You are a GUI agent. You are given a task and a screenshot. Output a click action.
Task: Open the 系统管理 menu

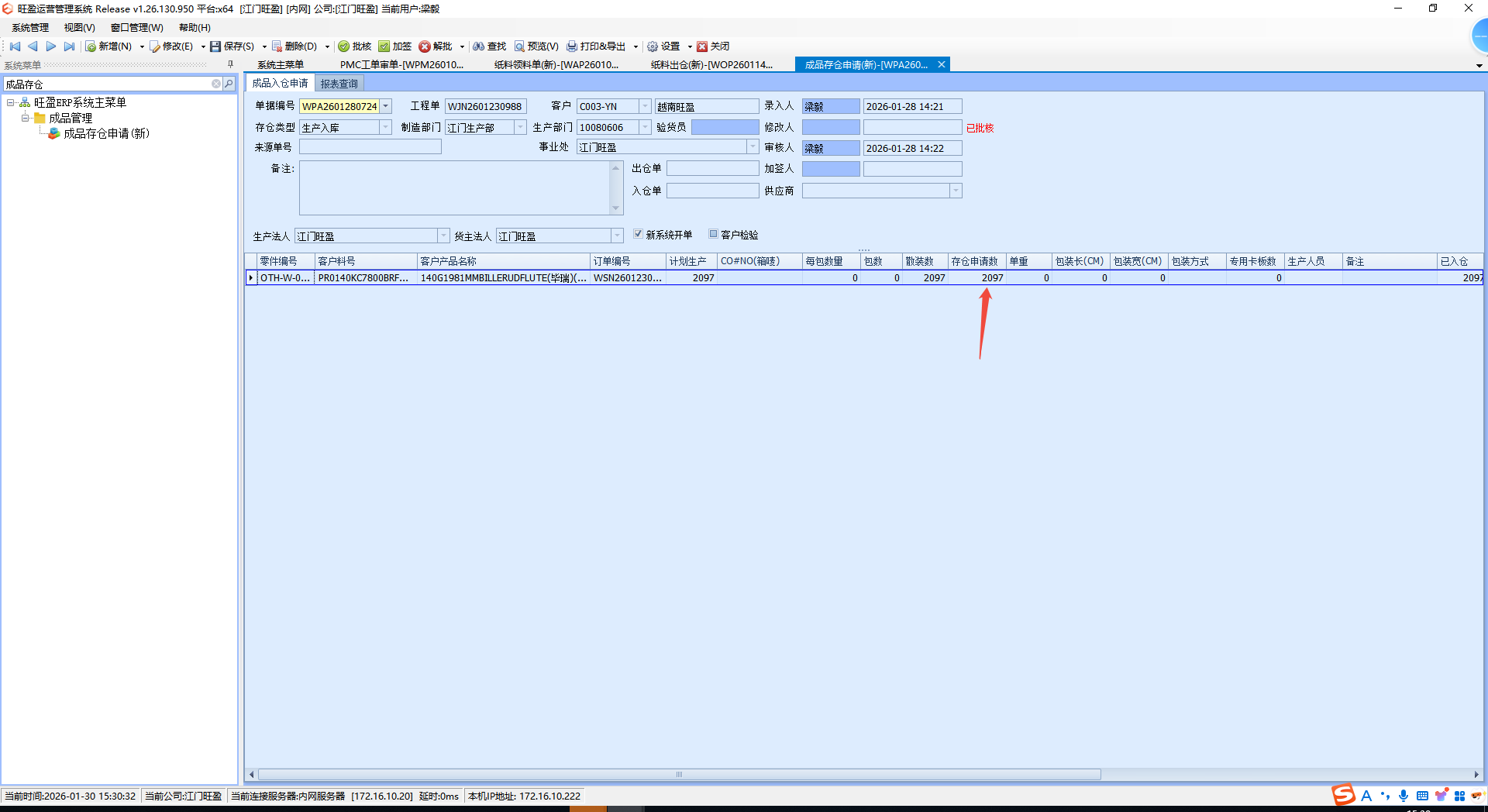[30, 28]
